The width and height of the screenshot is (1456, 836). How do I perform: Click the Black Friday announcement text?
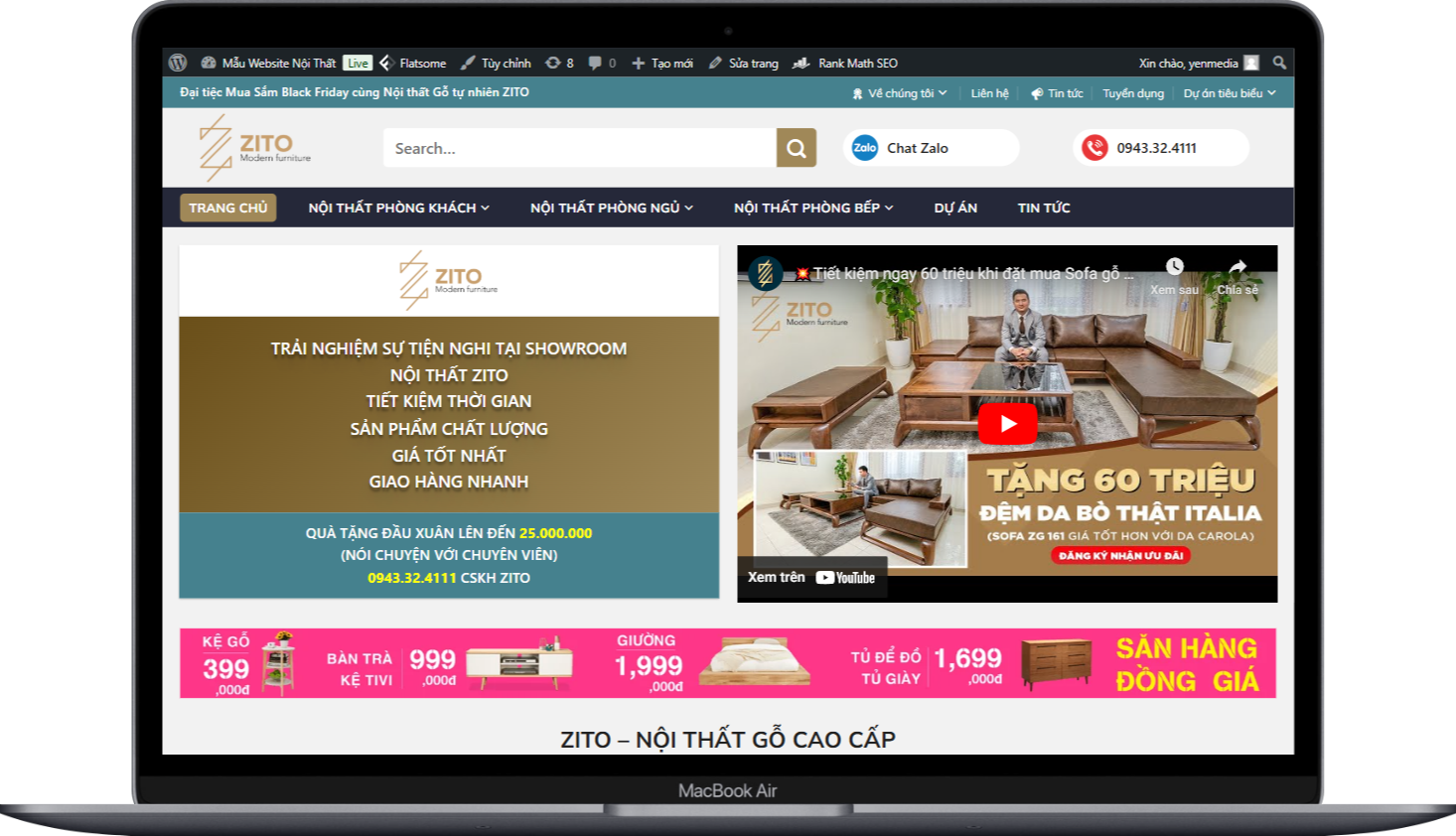[355, 92]
